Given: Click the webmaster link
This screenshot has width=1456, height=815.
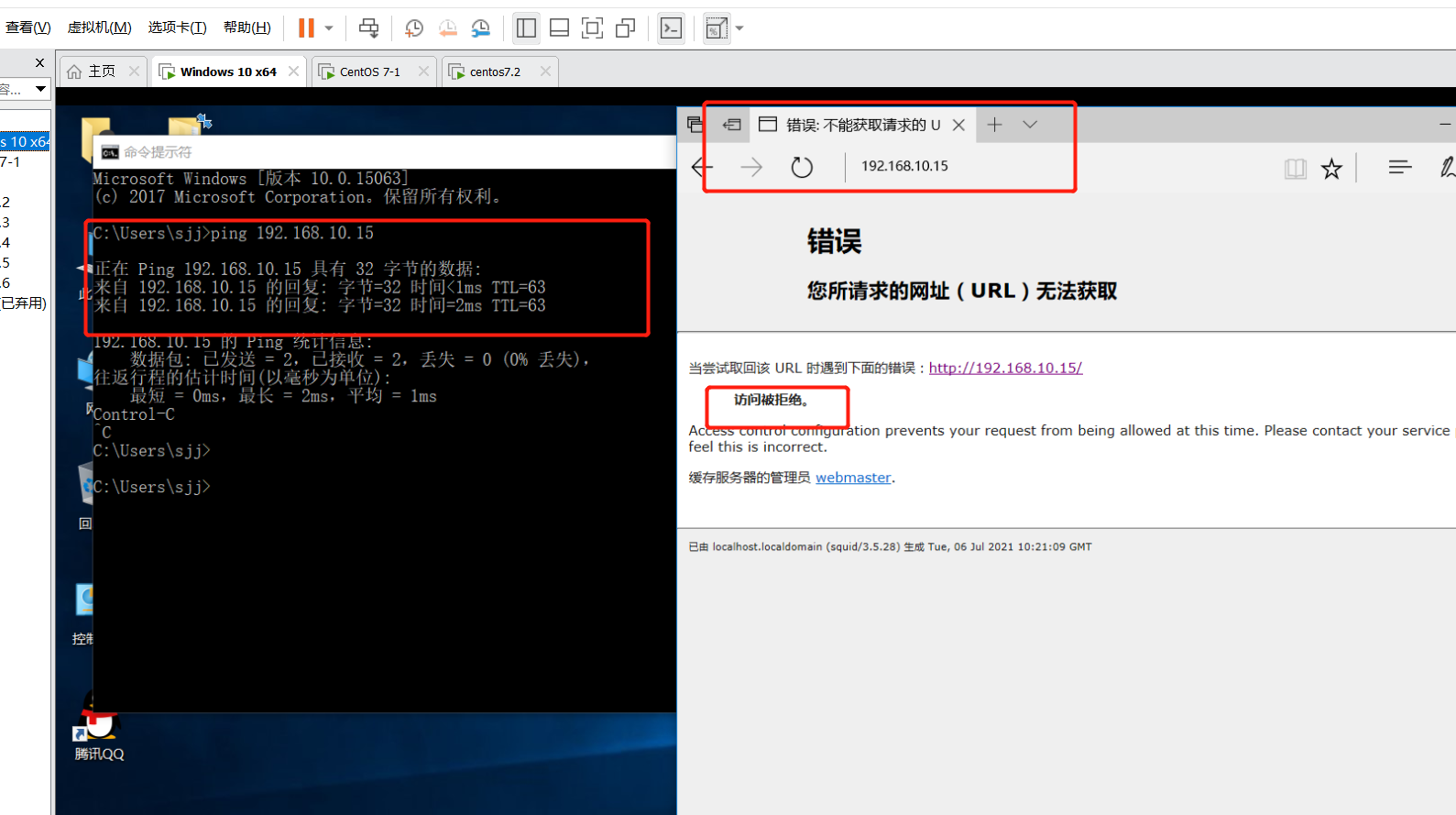Looking at the screenshot, I should [x=853, y=478].
